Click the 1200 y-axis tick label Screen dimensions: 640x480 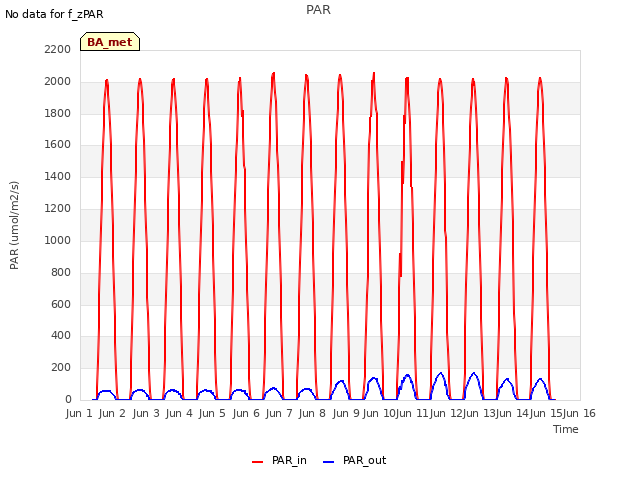point(58,209)
